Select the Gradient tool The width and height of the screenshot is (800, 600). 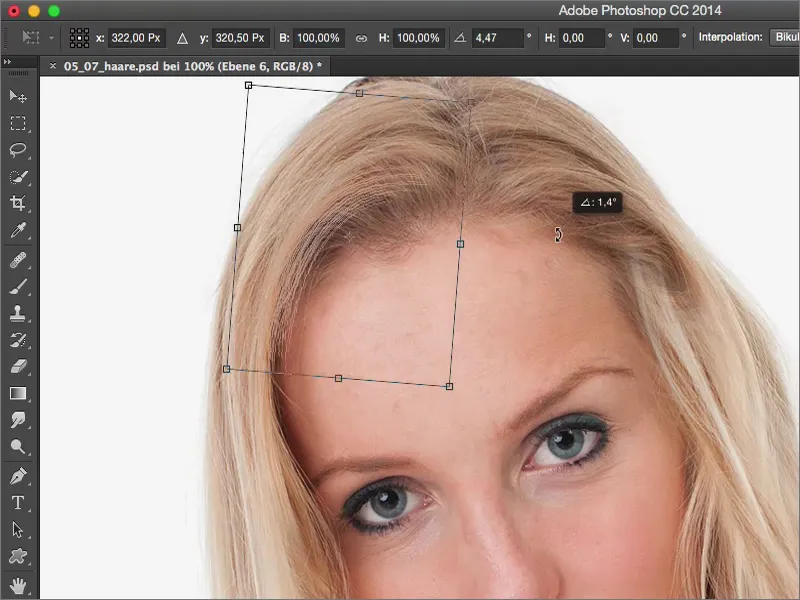click(x=18, y=393)
